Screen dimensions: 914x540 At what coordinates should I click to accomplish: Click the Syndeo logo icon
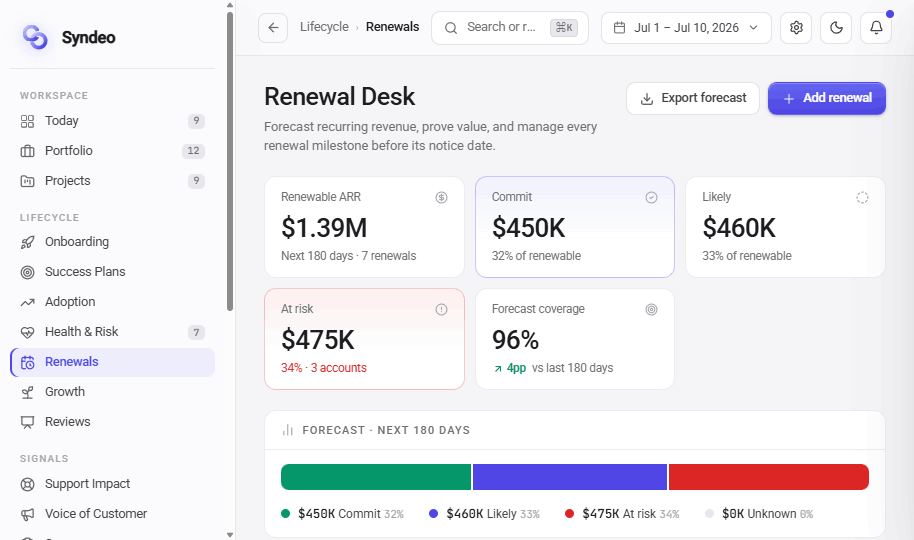35,37
